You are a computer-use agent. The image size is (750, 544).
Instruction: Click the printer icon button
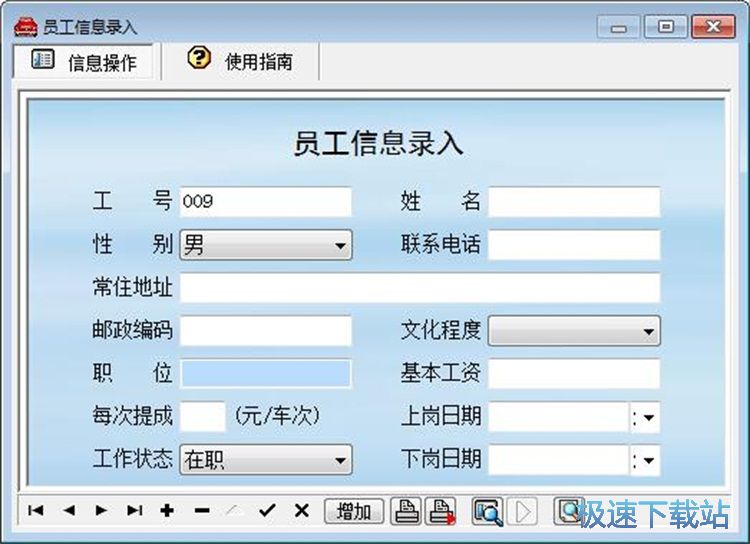tap(406, 511)
